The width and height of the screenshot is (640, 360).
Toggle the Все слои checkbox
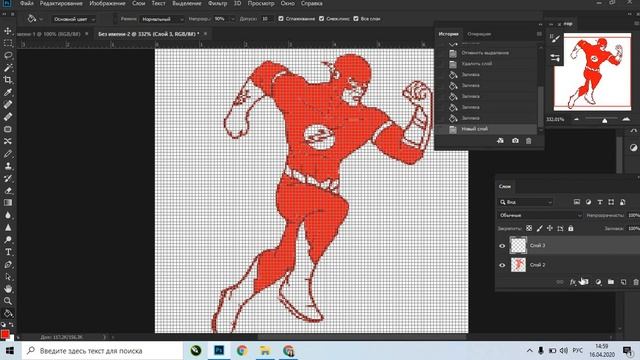tap(356, 19)
